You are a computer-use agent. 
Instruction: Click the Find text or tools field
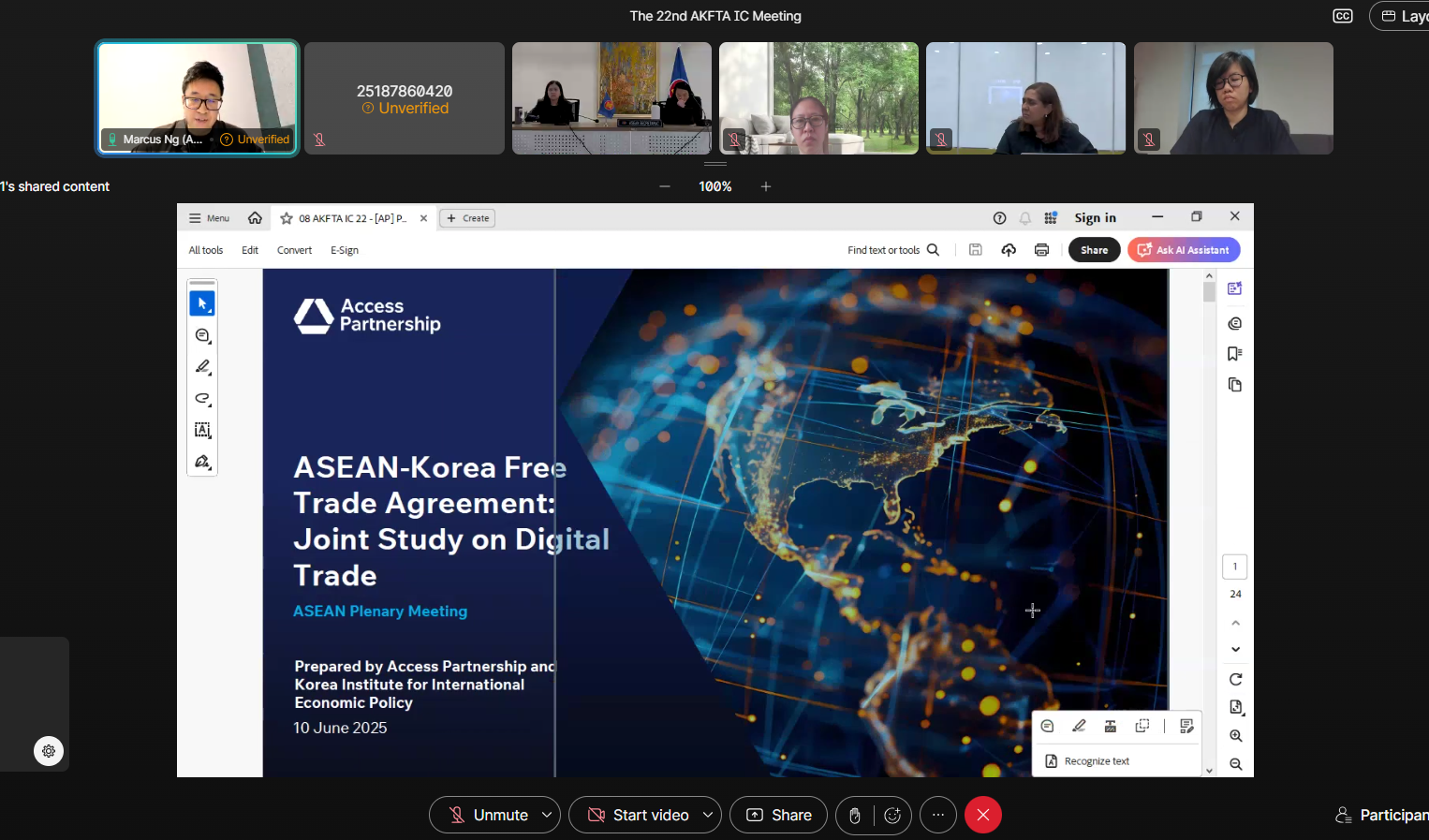883,250
